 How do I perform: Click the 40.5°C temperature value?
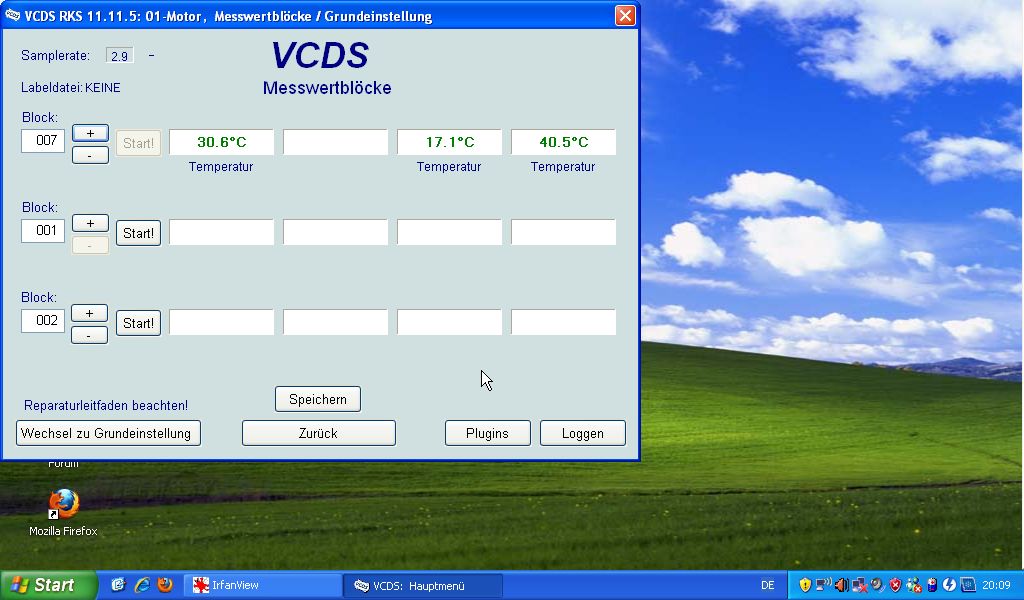pyautogui.click(x=564, y=142)
